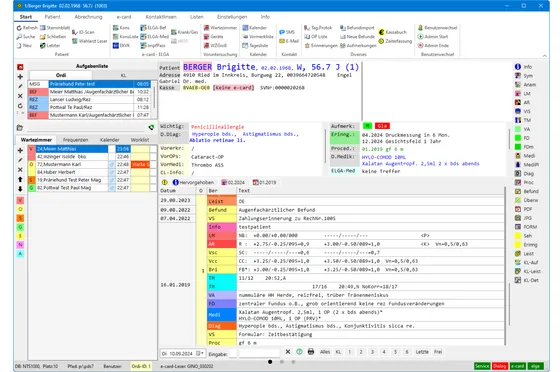Image resolution: width=560 pixels, height=372 pixels.
Task: Click the green elga status button
Action: [535, 366]
